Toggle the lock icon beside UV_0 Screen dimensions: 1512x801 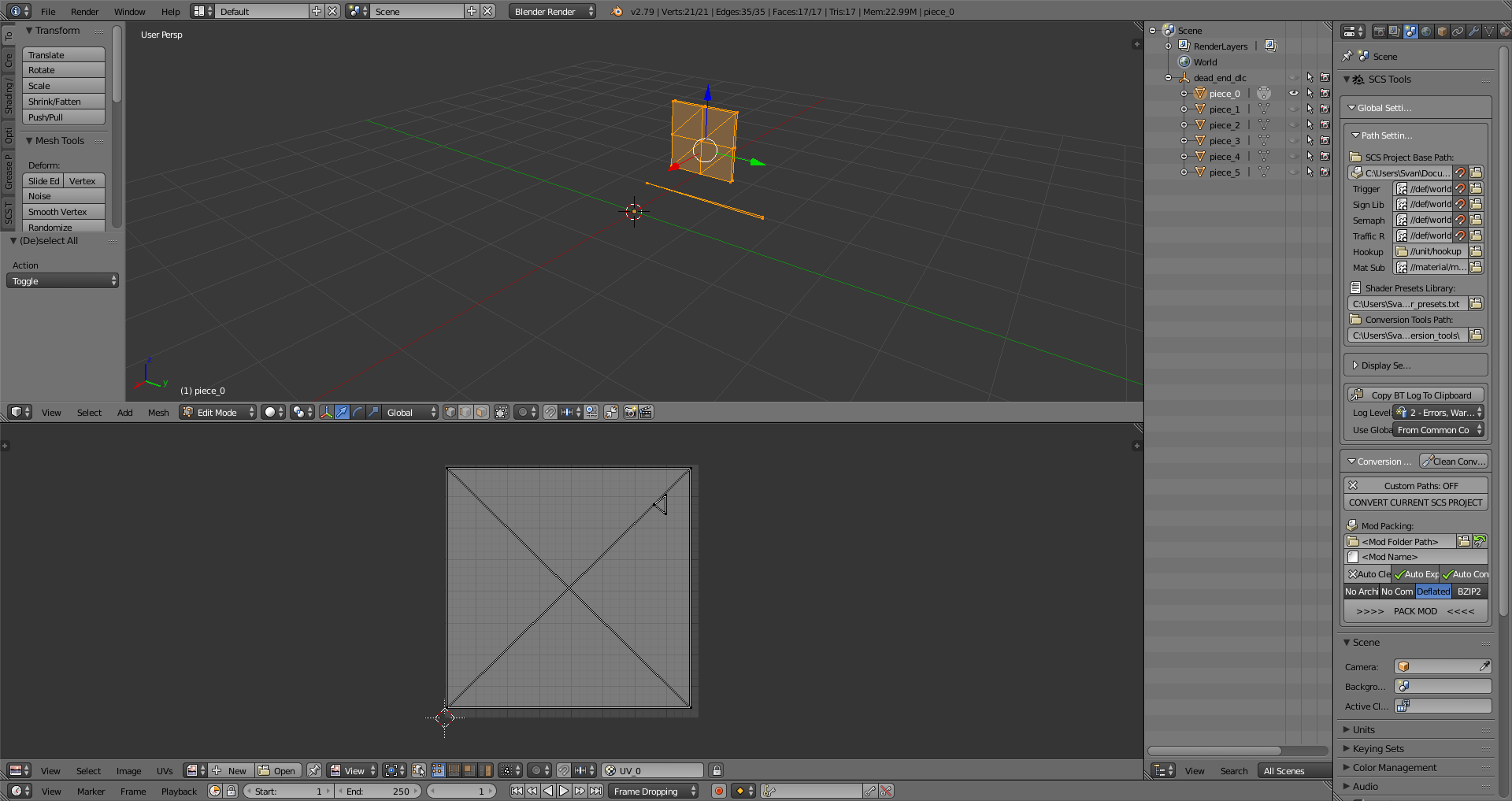click(716, 770)
